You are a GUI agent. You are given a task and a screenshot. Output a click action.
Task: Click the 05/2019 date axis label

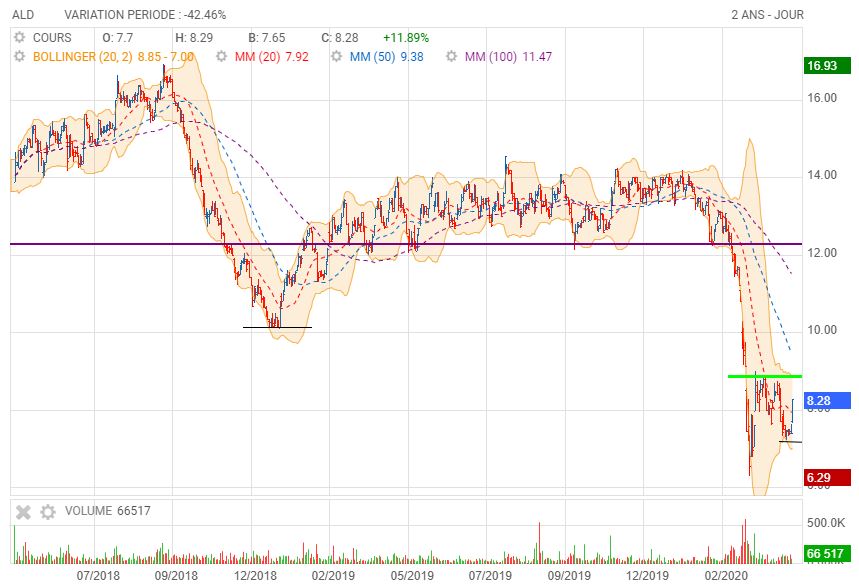pyautogui.click(x=412, y=576)
